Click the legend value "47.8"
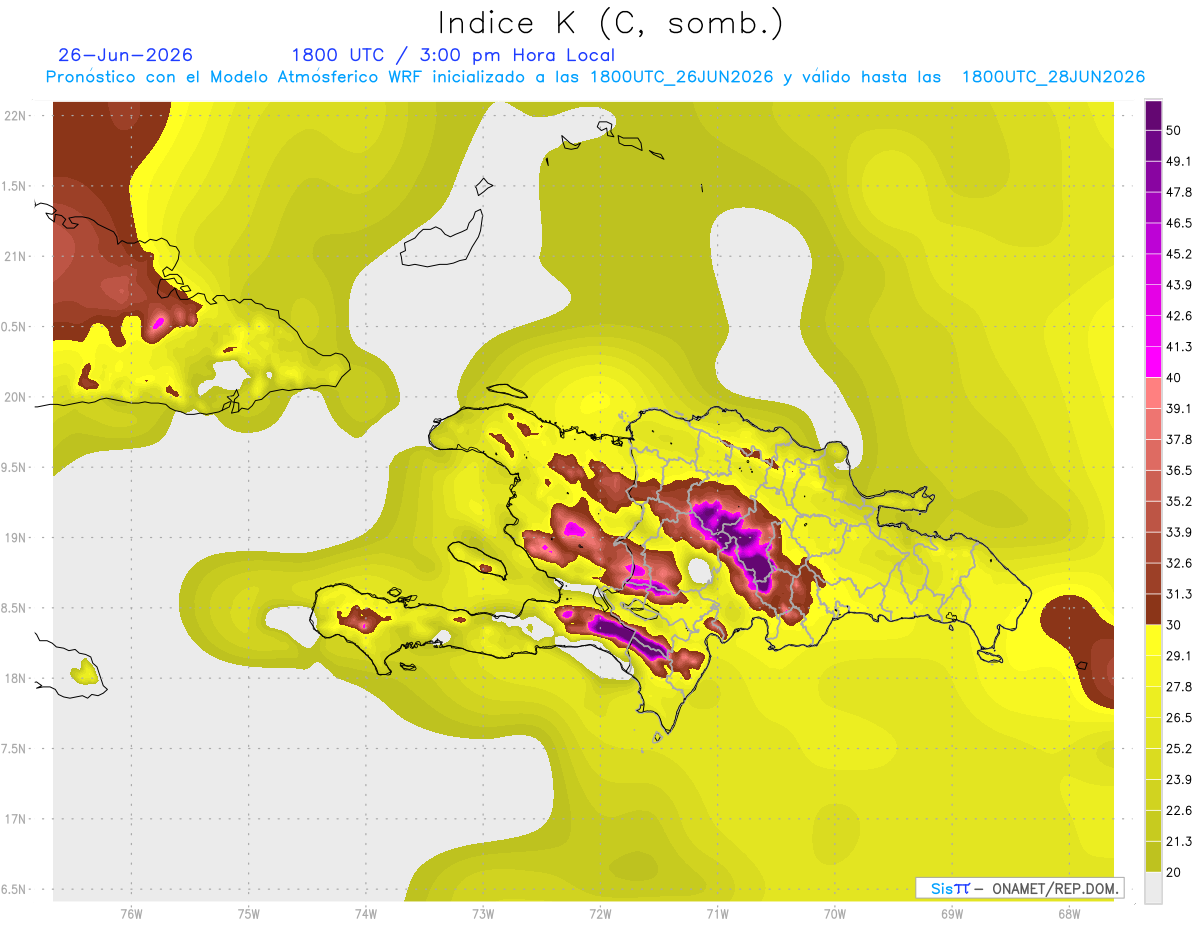The height and width of the screenshot is (927, 1200). (x=1178, y=192)
